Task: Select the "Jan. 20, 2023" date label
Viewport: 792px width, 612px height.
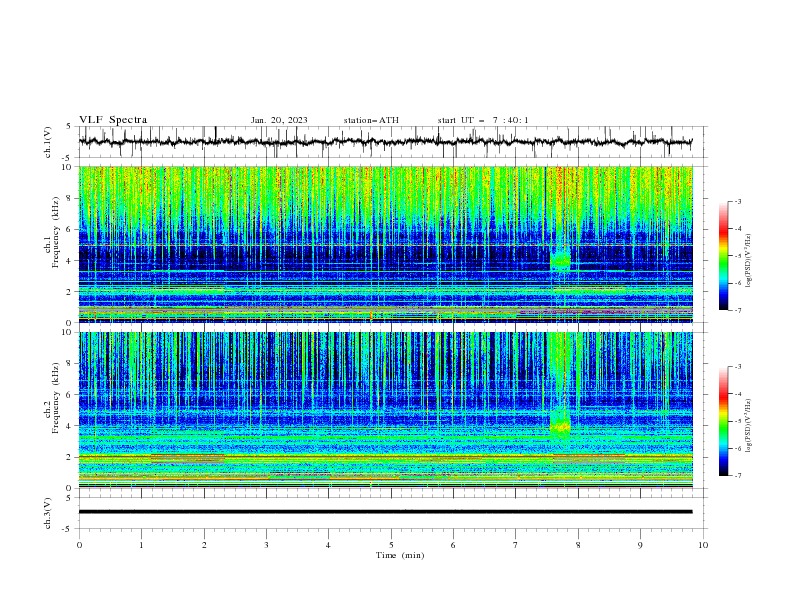Action: pyautogui.click(x=279, y=120)
